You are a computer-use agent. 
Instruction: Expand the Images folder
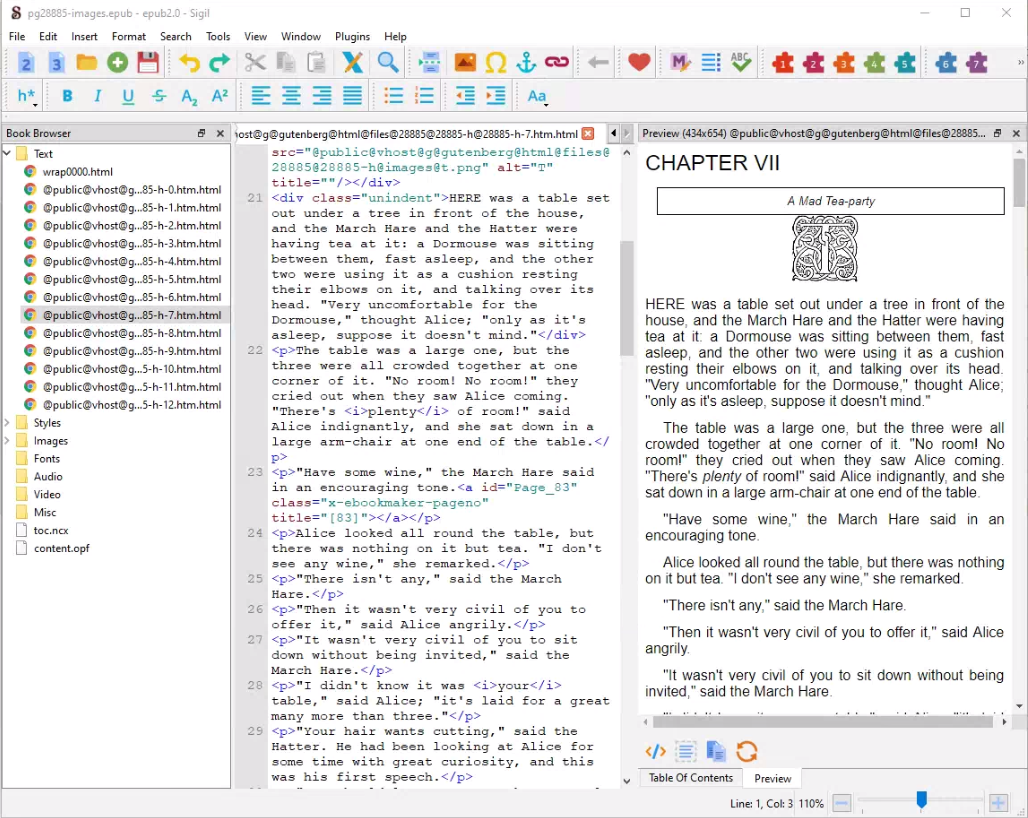[x=8, y=440]
